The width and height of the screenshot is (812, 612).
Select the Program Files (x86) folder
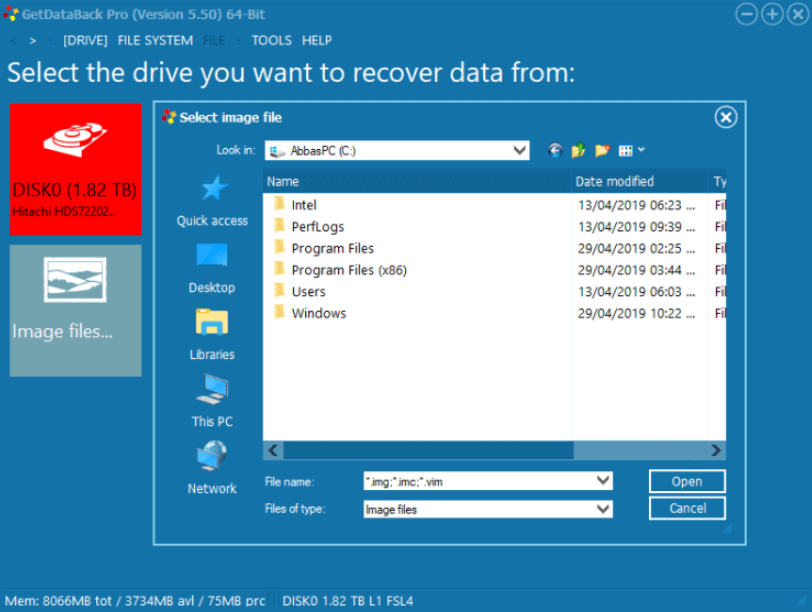[x=348, y=270]
